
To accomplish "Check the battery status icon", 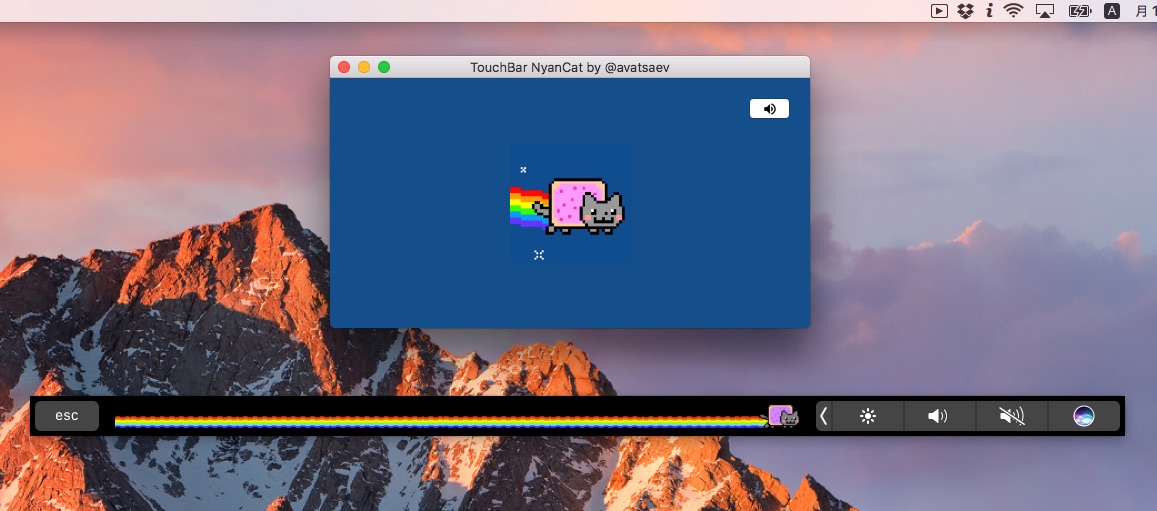I will 1080,11.
